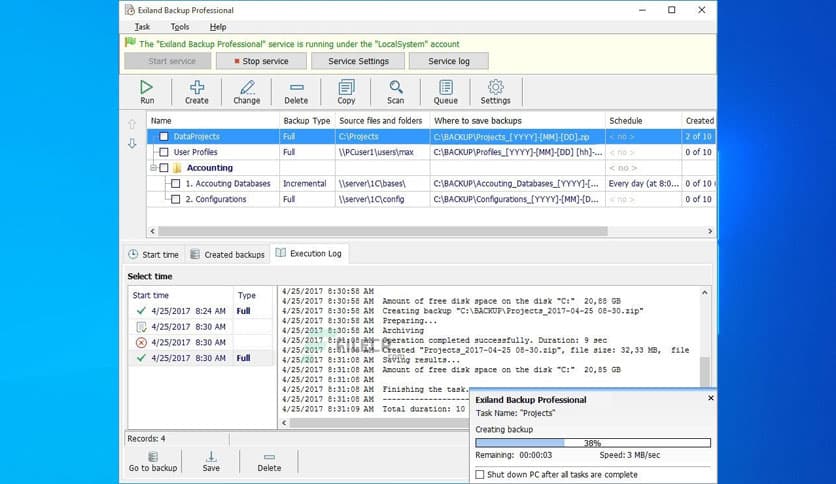
Task: Click the Start time column header in log list
Action: coord(180,295)
